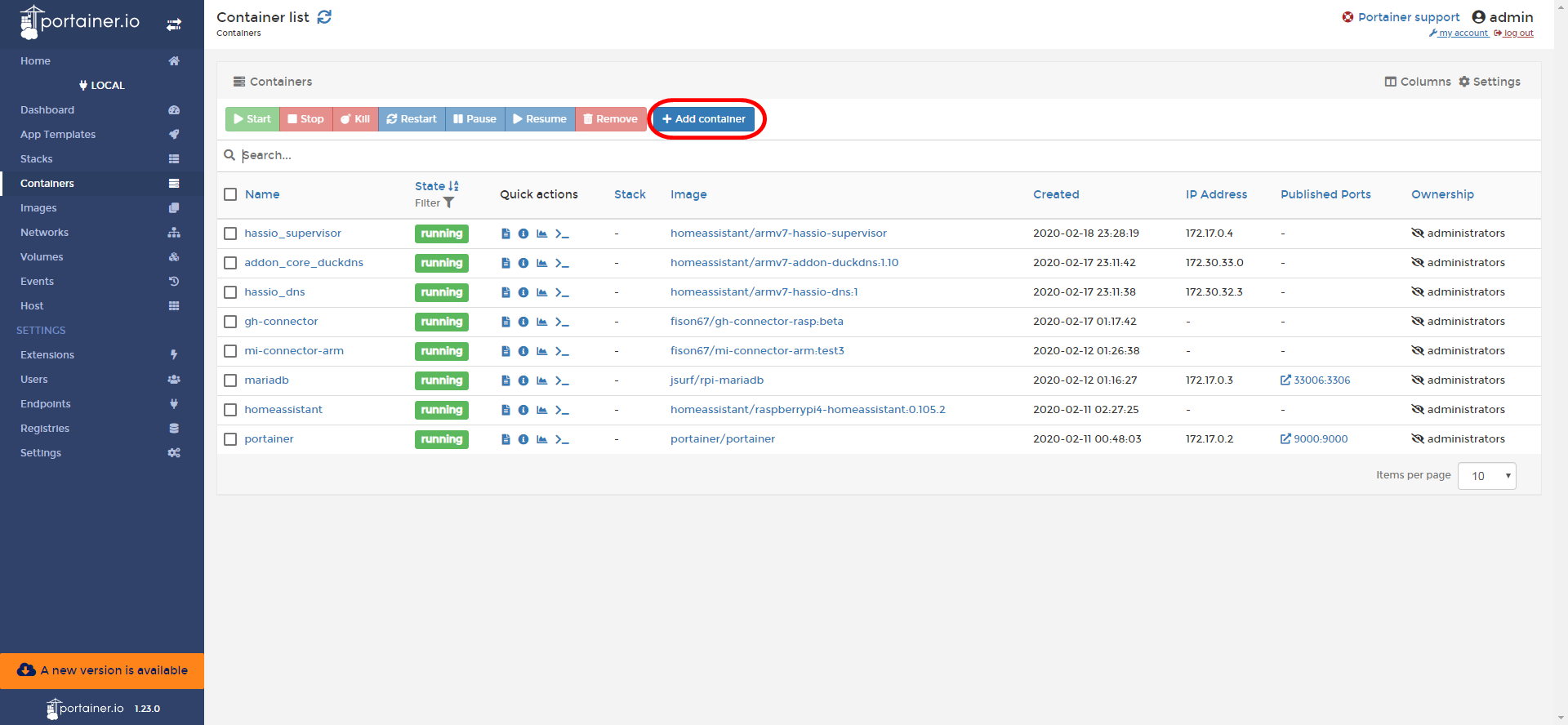
Task: Open logs icon for portainer container
Action: click(x=506, y=439)
